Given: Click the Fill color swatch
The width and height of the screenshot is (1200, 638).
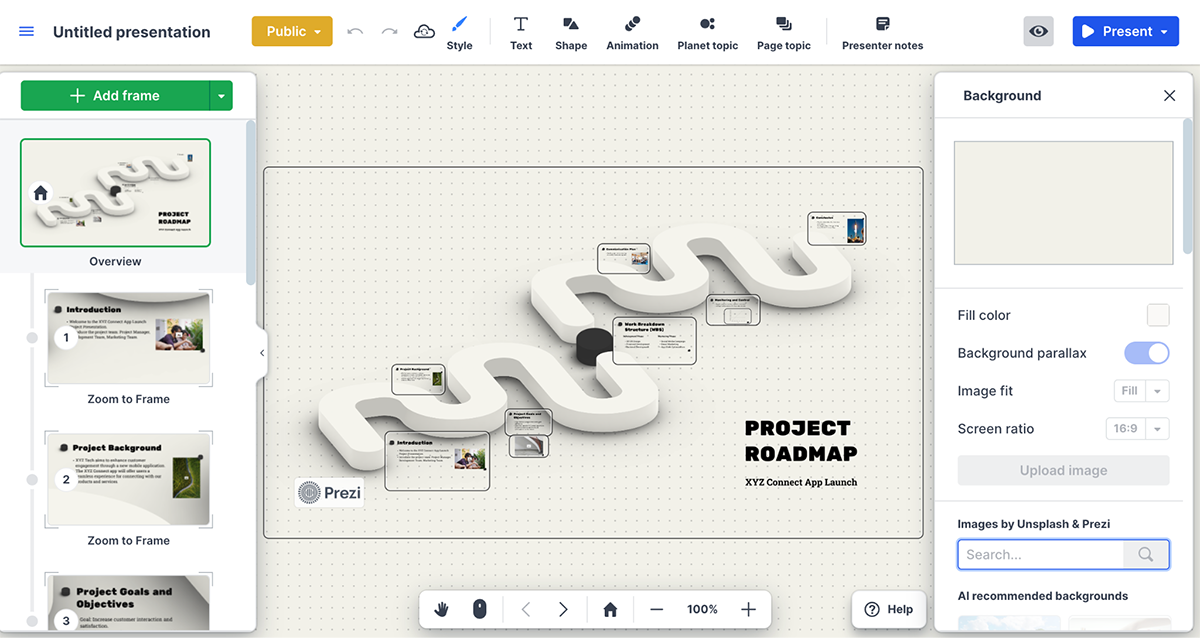Looking at the screenshot, I should click(1157, 315).
